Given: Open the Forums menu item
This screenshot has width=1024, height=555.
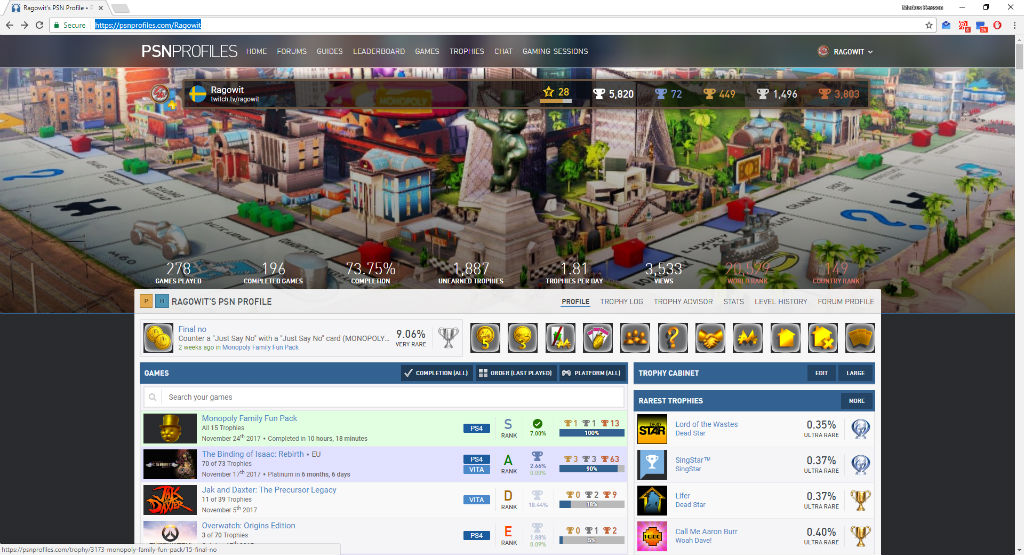Looking at the screenshot, I should click(291, 51).
